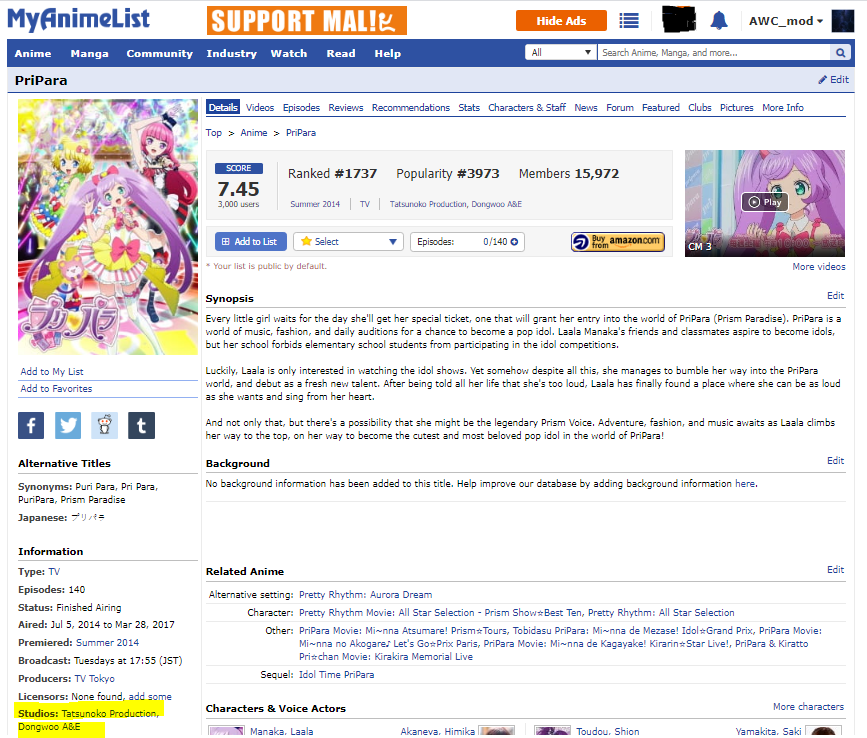The height and width of the screenshot is (738, 867).
Task: Click the search magnifier button
Action: 840,53
